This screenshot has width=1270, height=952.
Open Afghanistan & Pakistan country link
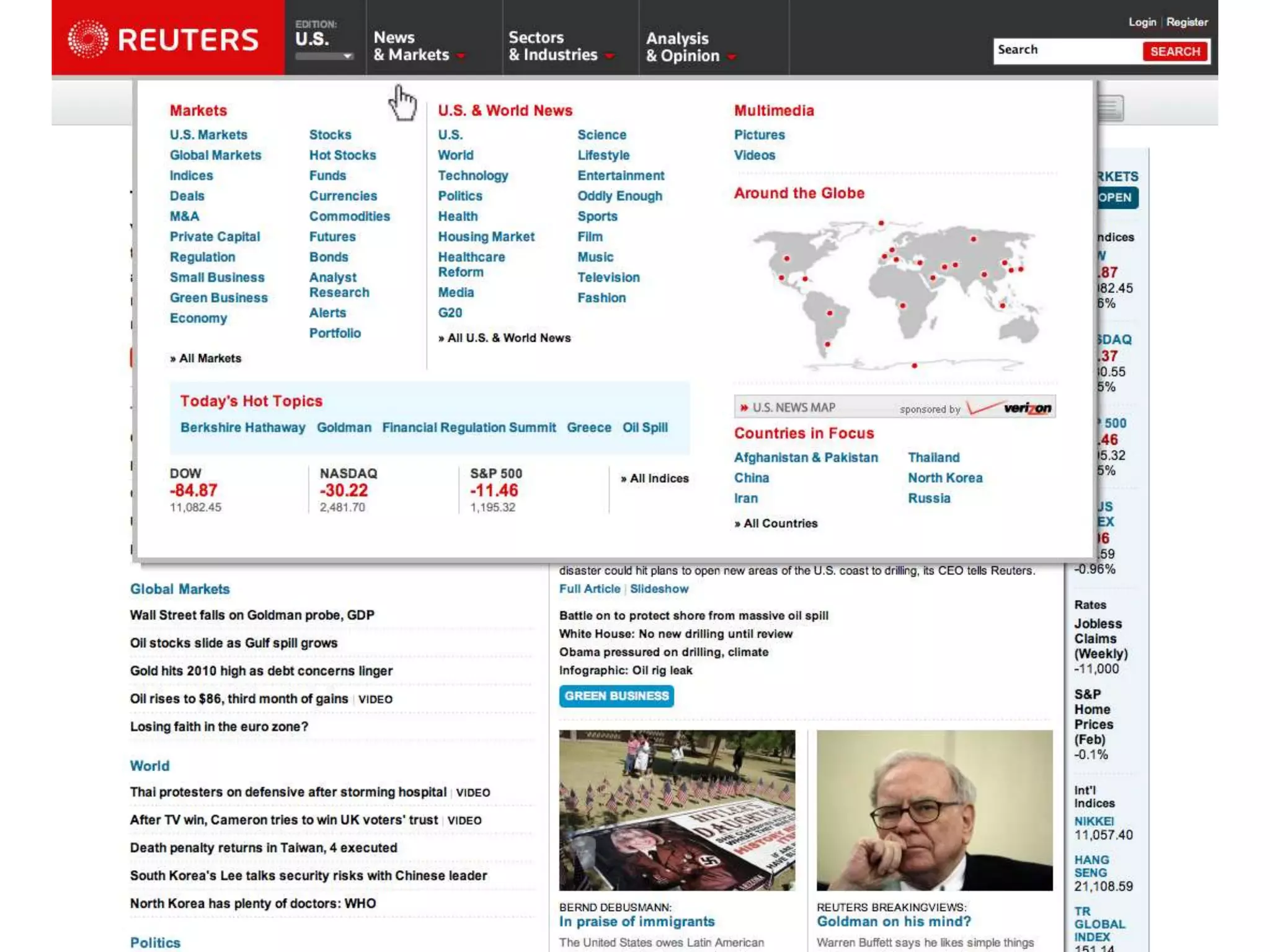(806, 457)
